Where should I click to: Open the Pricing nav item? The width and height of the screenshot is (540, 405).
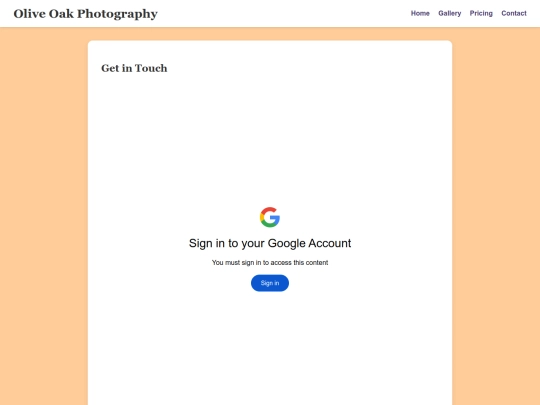[481, 13]
